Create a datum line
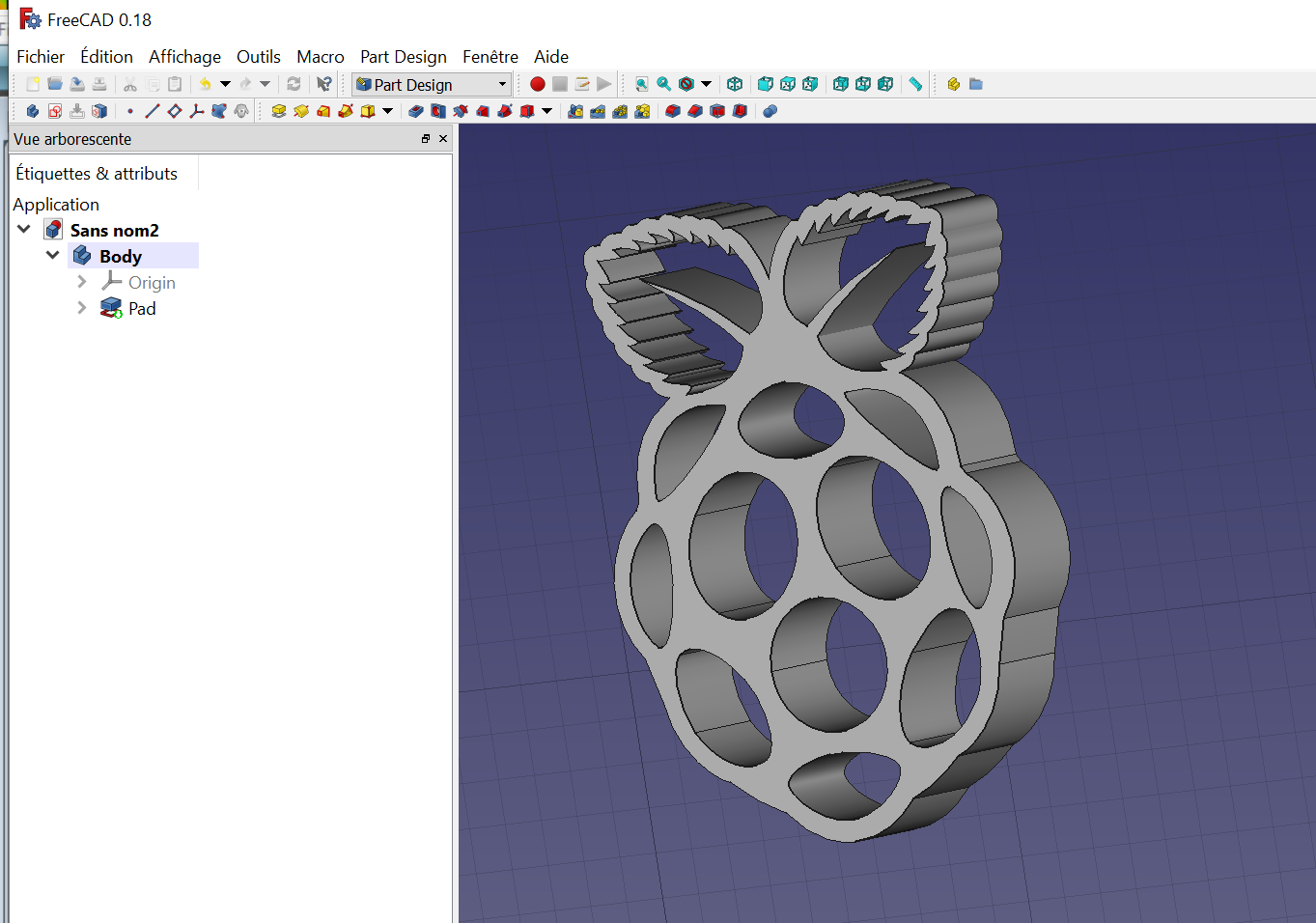 pos(153,111)
